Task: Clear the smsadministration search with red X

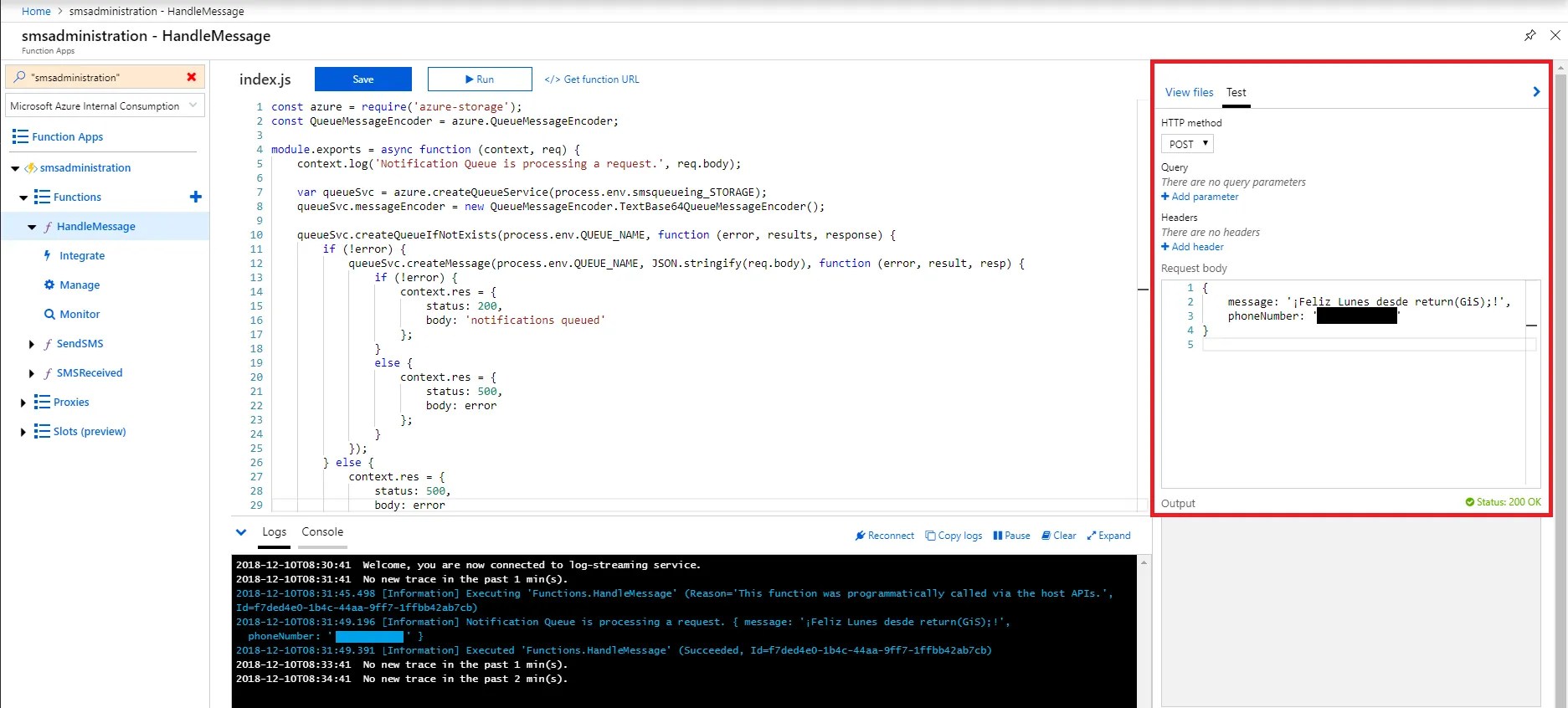Action: 192,77
